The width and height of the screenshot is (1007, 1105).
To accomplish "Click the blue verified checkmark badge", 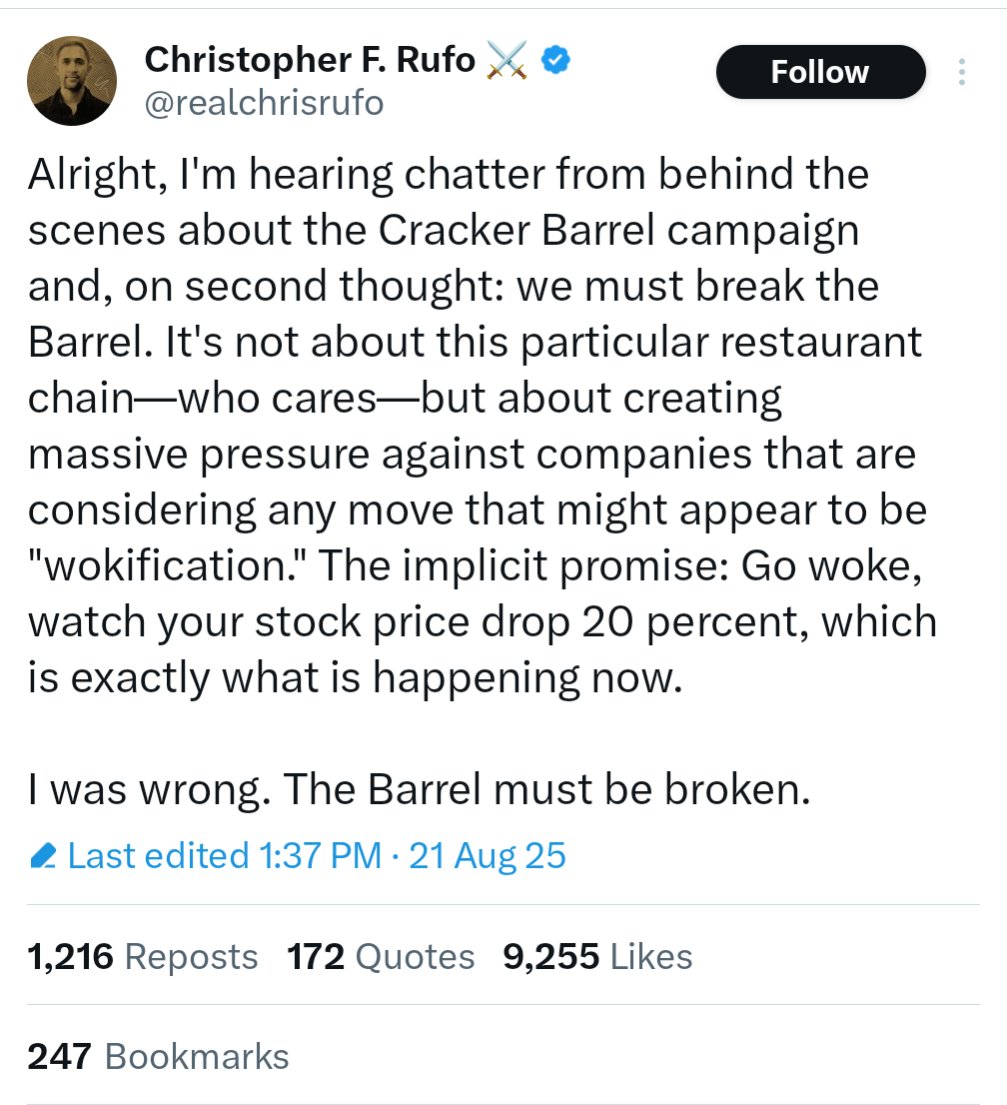I will pos(555,62).
